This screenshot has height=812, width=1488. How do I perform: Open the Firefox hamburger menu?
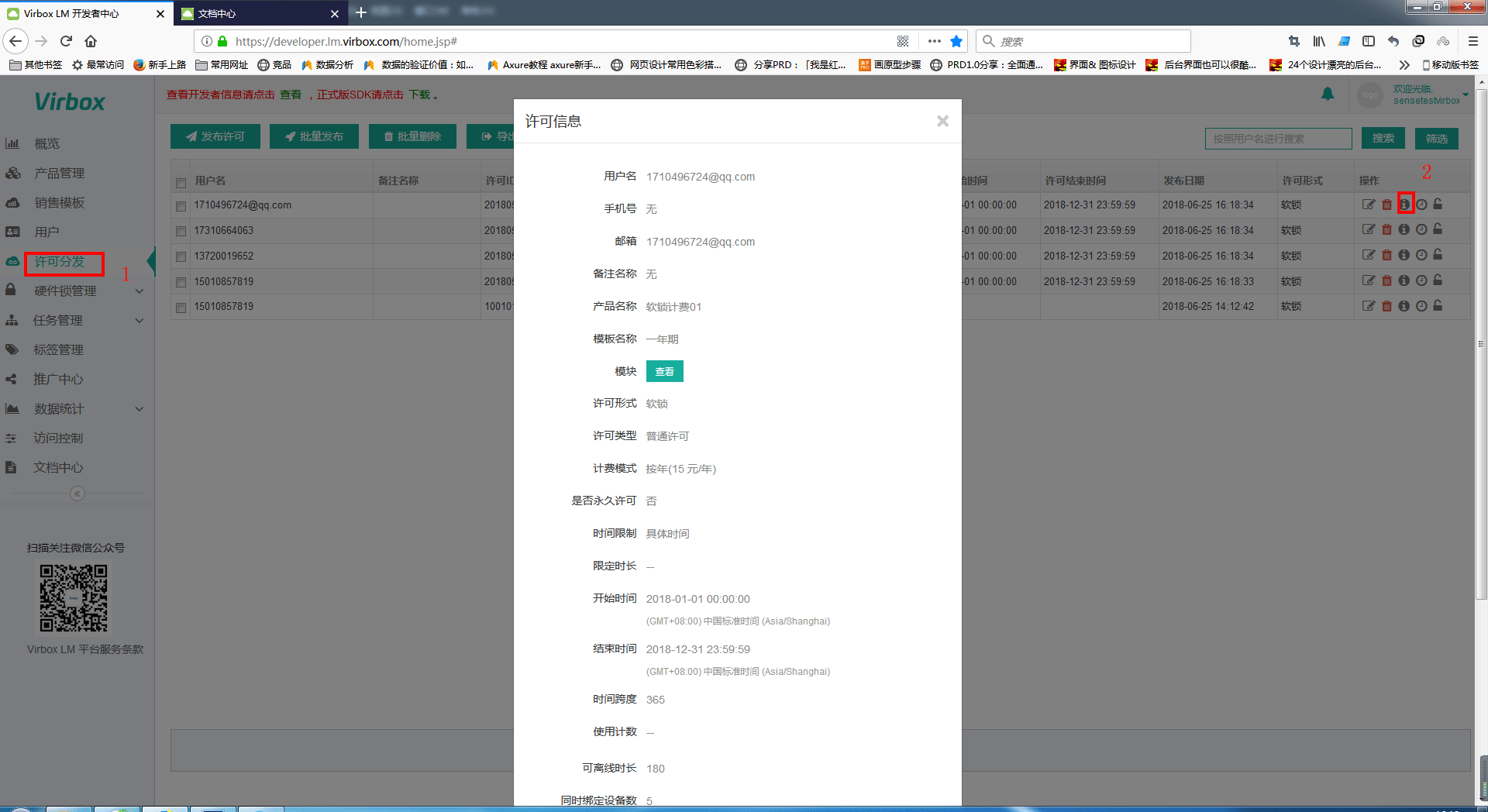coord(1473,41)
